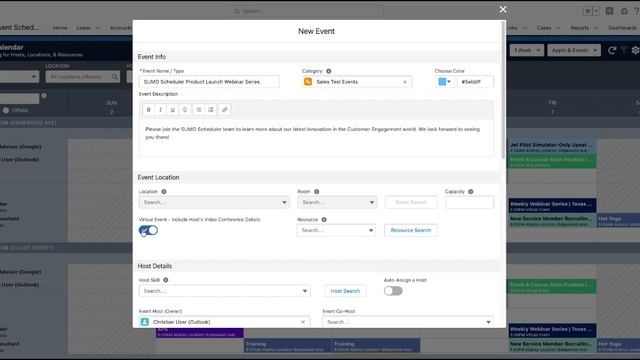
Task: Show Location info tooltip icon
Action: [164, 191]
